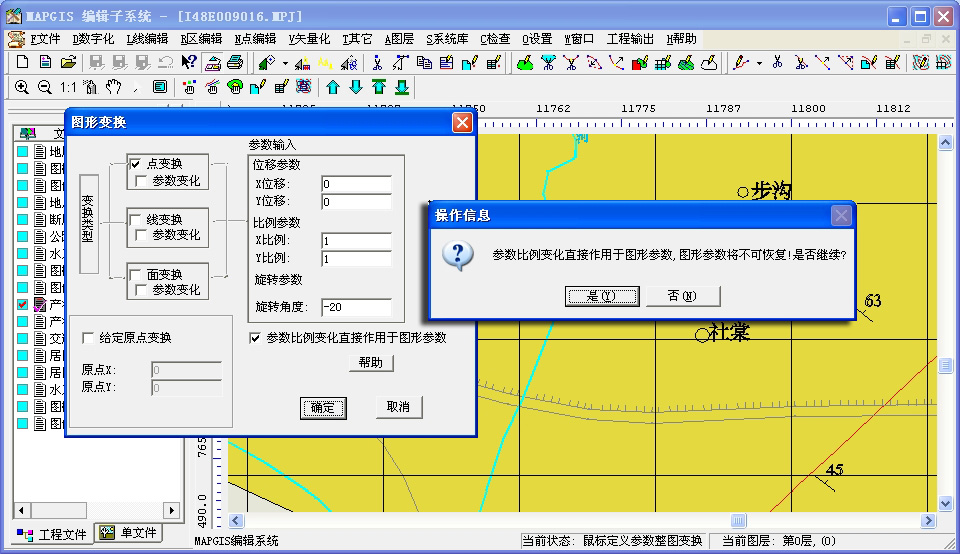
Task: Select the pan hand tool icon
Action: [113, 88]
